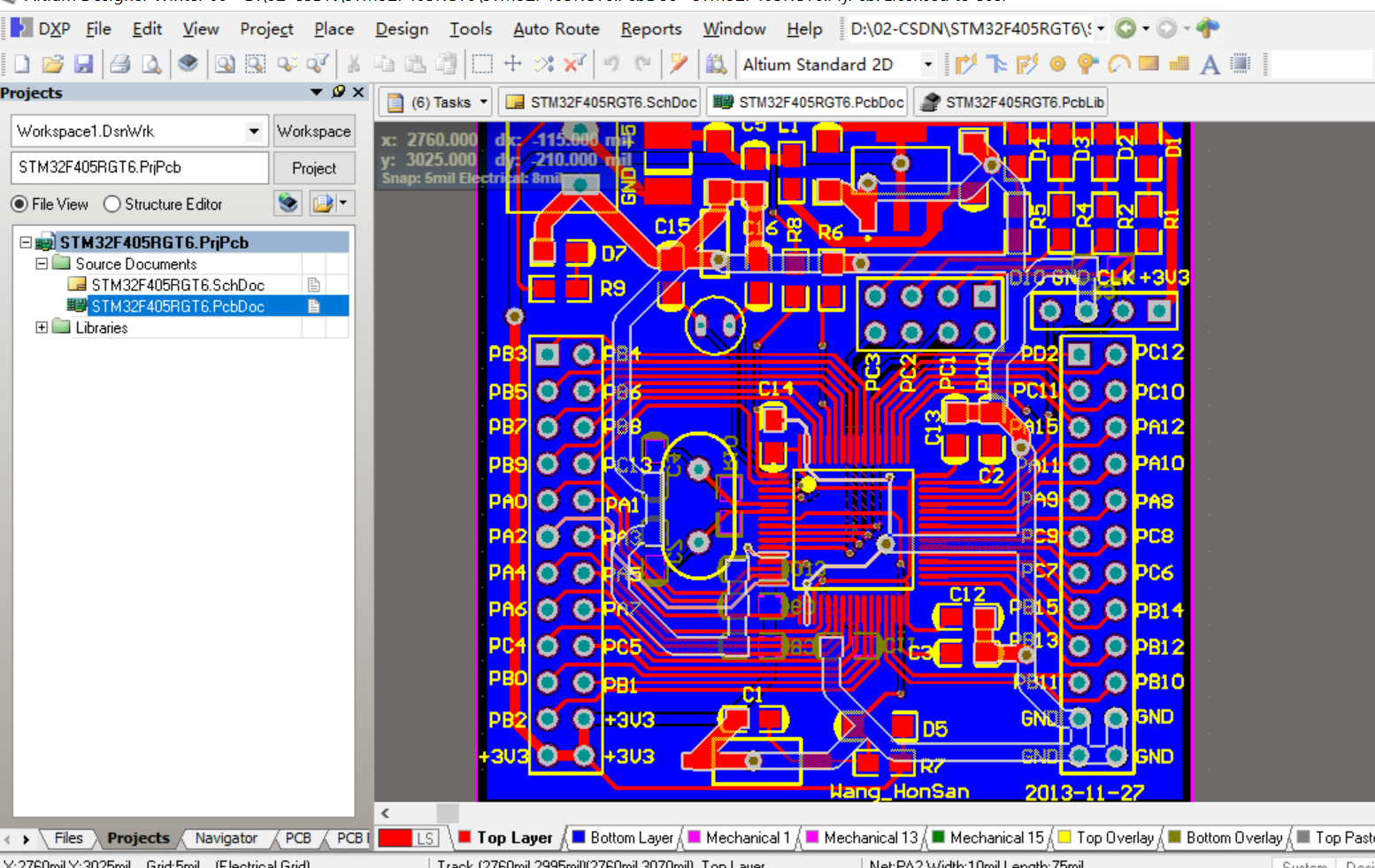Deselect all objects via toolbar icon

tap(544, 64)
